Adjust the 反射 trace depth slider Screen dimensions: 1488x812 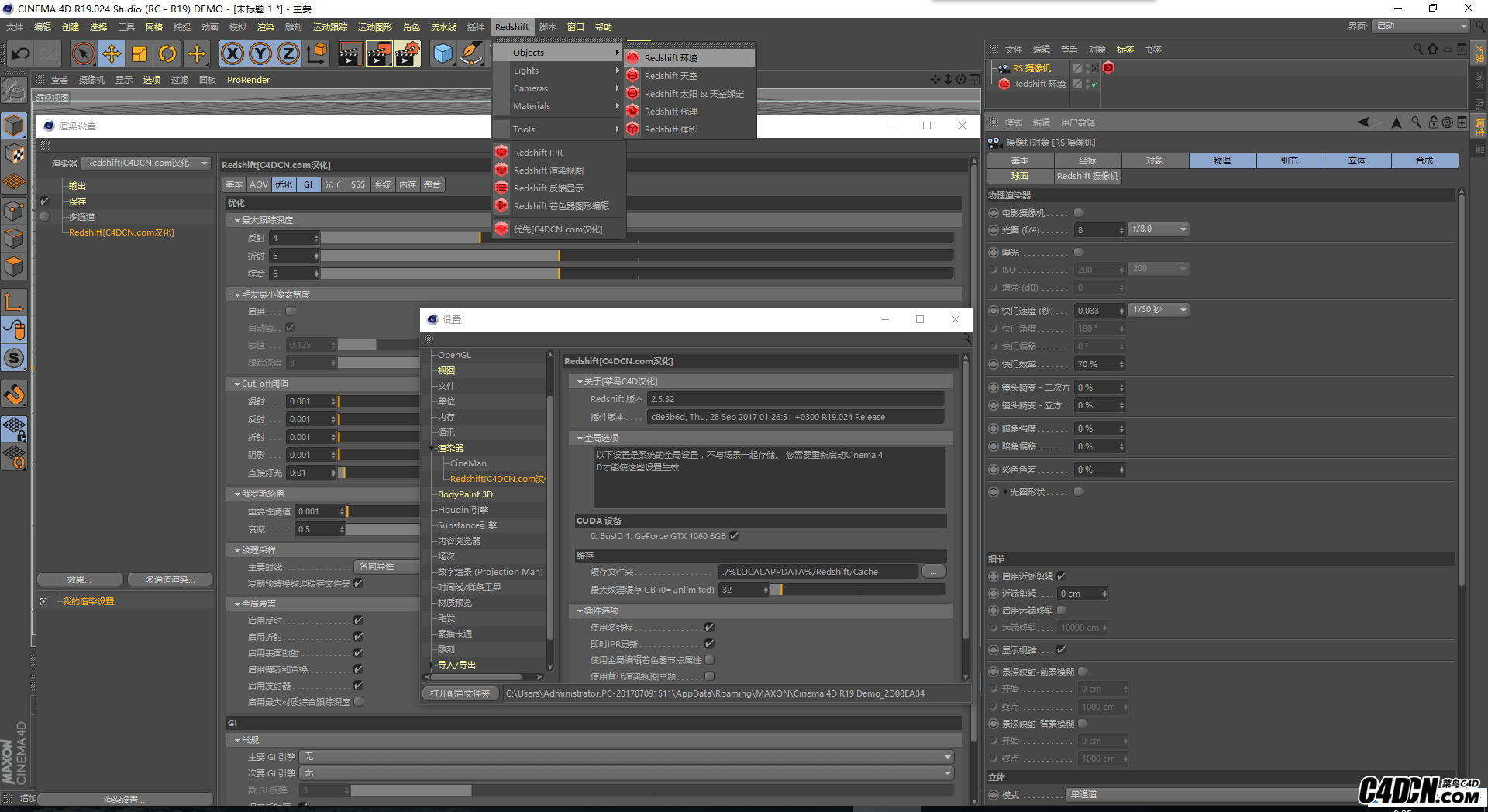(x=637, y=238)
